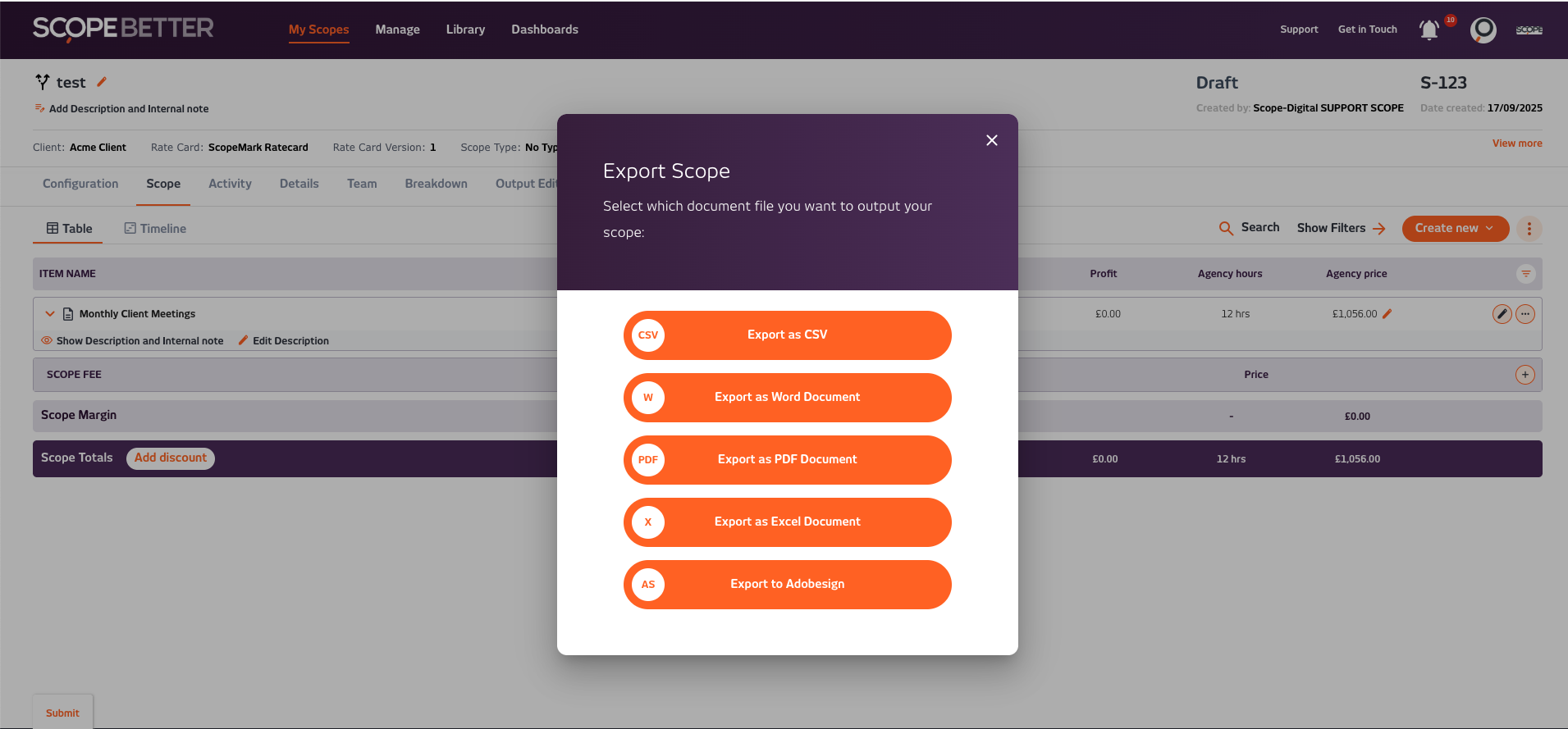Open Create new dropdown

pos(1455,228)
